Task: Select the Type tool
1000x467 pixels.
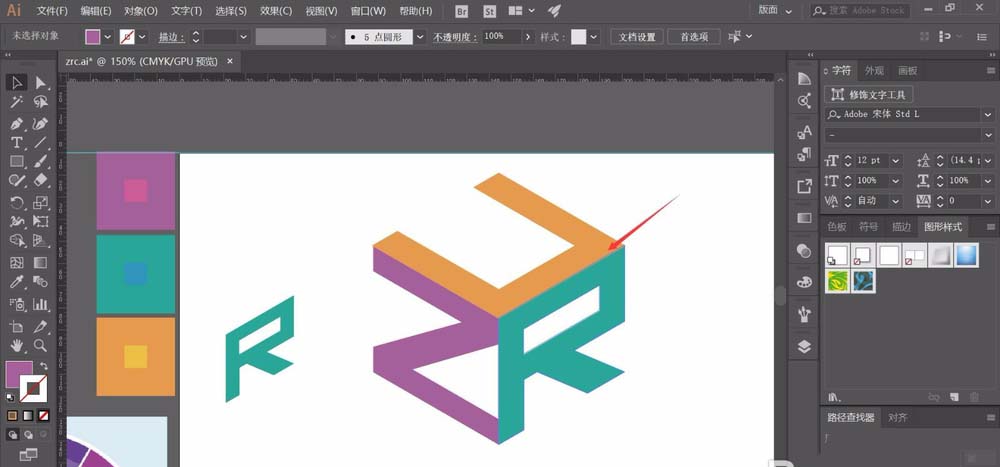Action: point(17,142)
